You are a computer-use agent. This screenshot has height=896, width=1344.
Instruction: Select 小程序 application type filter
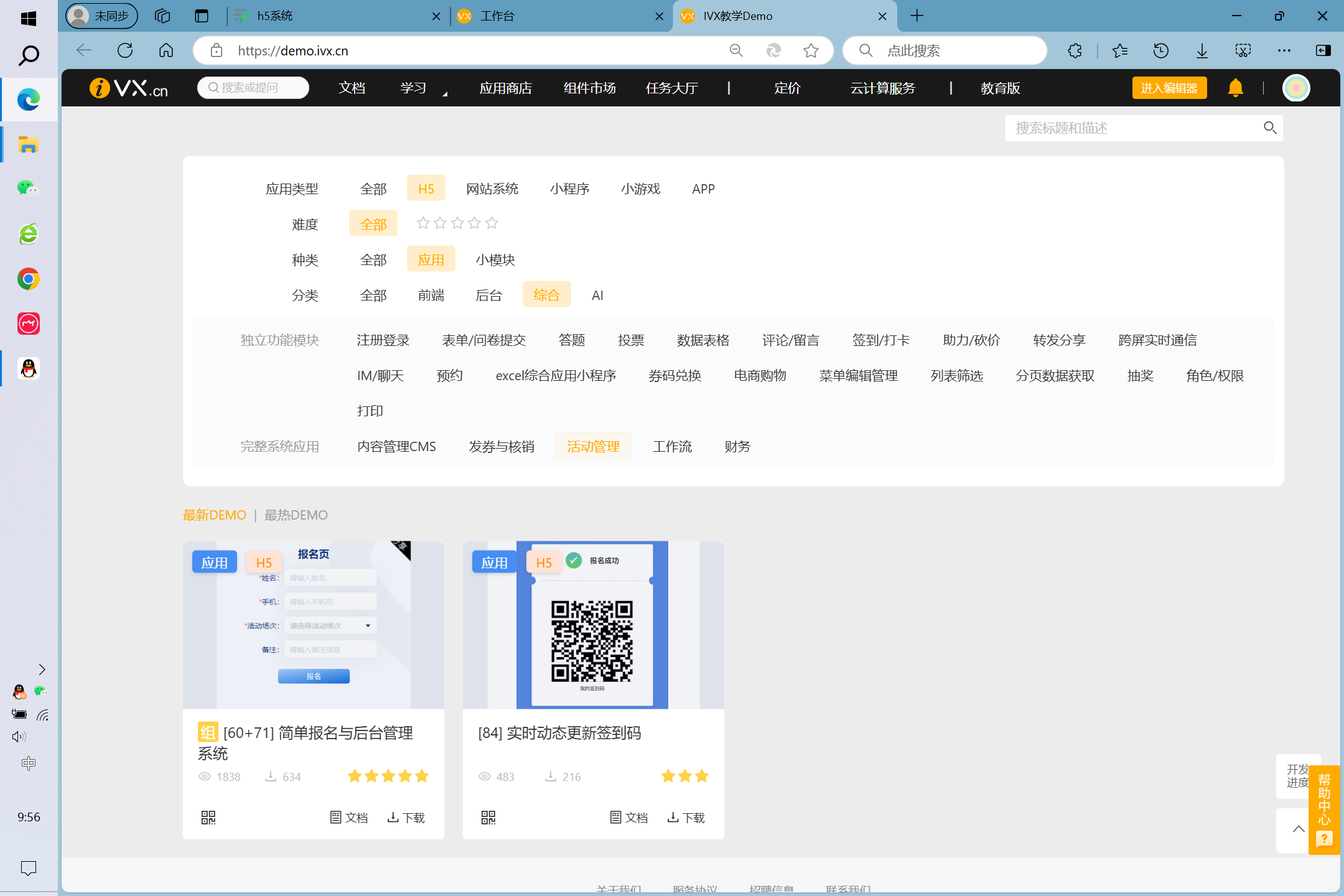click(569, 189)
